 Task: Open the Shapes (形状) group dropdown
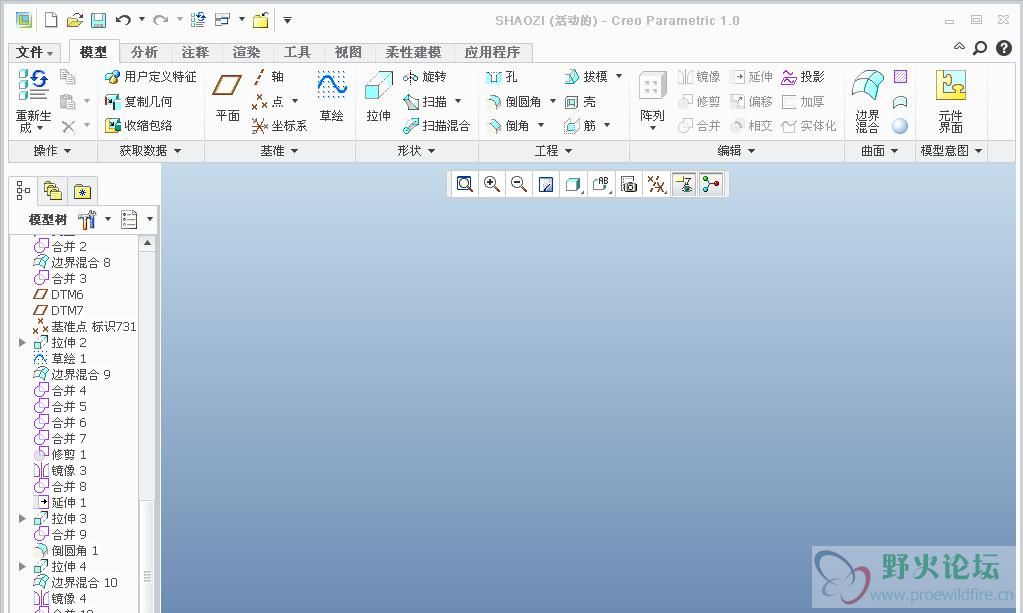[x=416, y=151]
